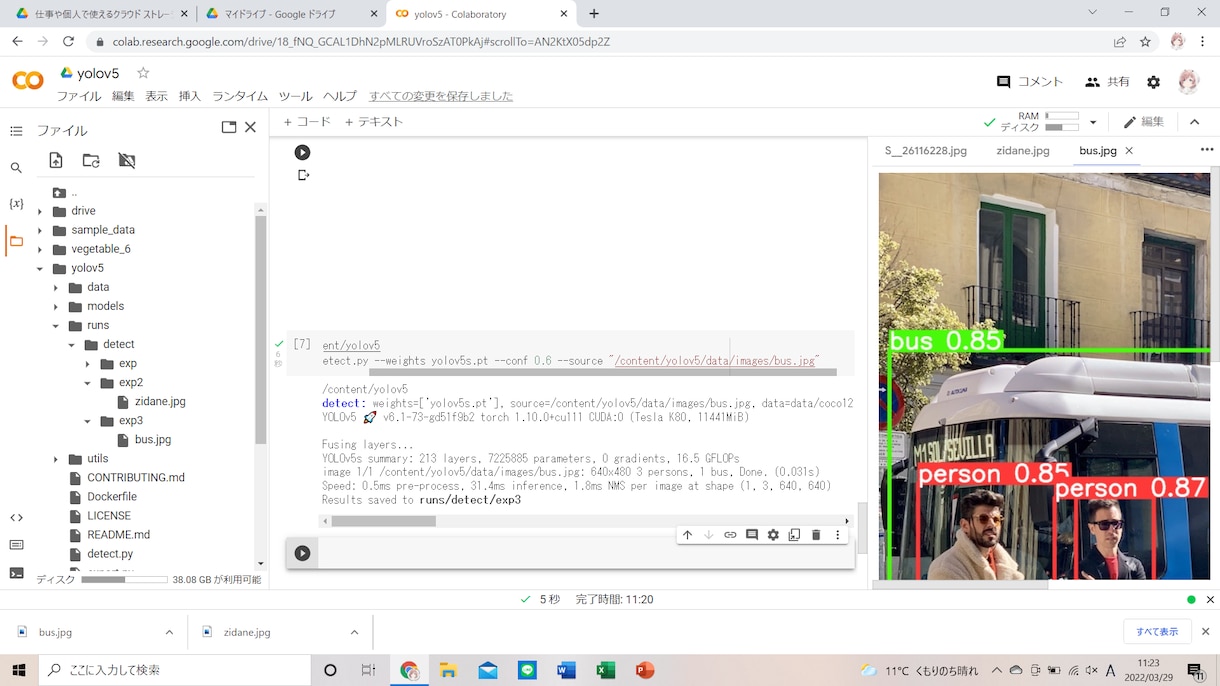Add a code cell with + コード
Image resolution: width=1220 pixels, height=686 pixels.
(307, 122)
